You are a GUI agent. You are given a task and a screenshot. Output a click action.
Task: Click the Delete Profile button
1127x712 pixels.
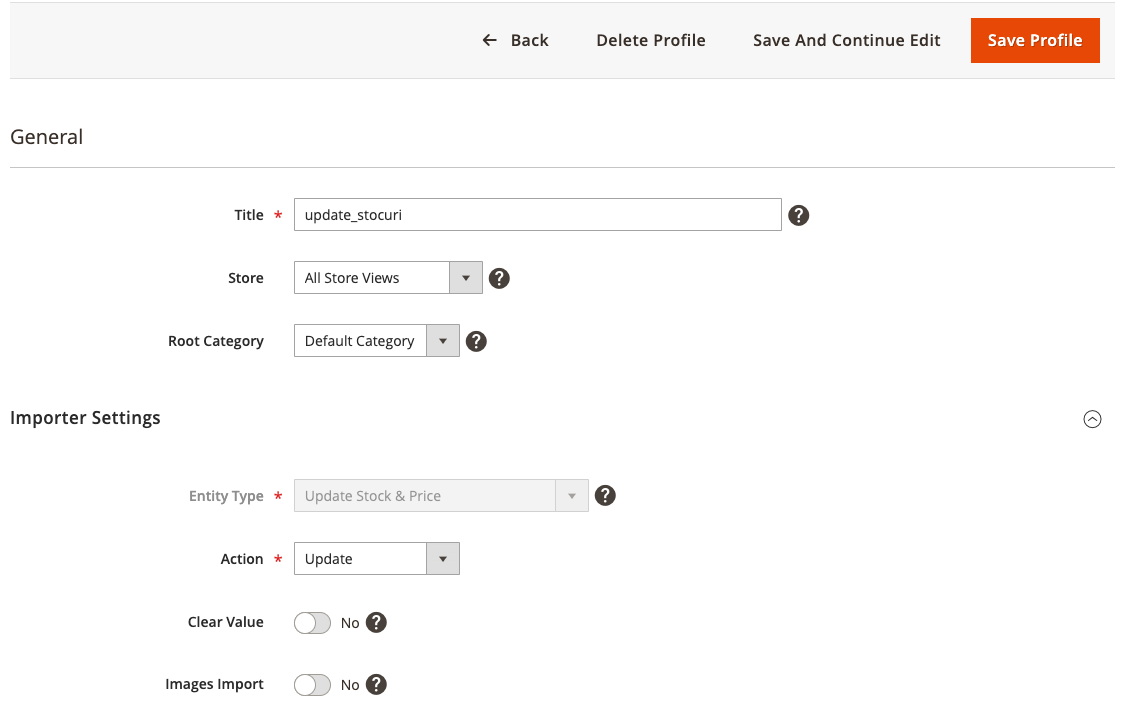[650, 40]
